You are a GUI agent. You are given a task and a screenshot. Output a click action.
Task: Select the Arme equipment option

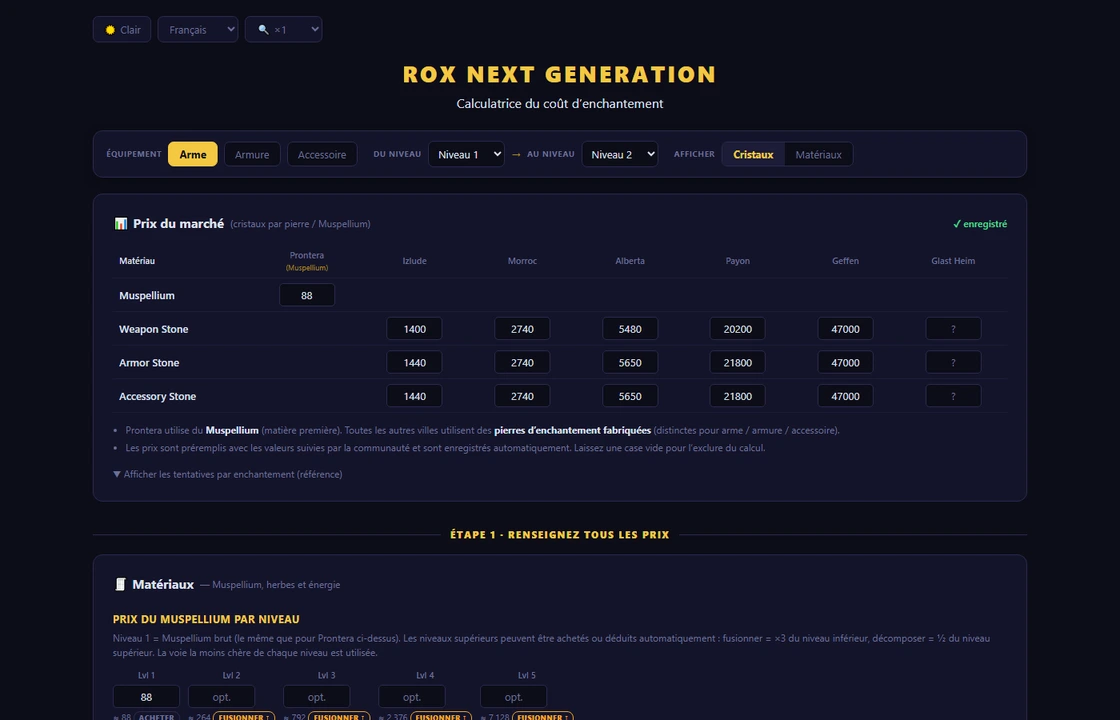click(193, 154)
